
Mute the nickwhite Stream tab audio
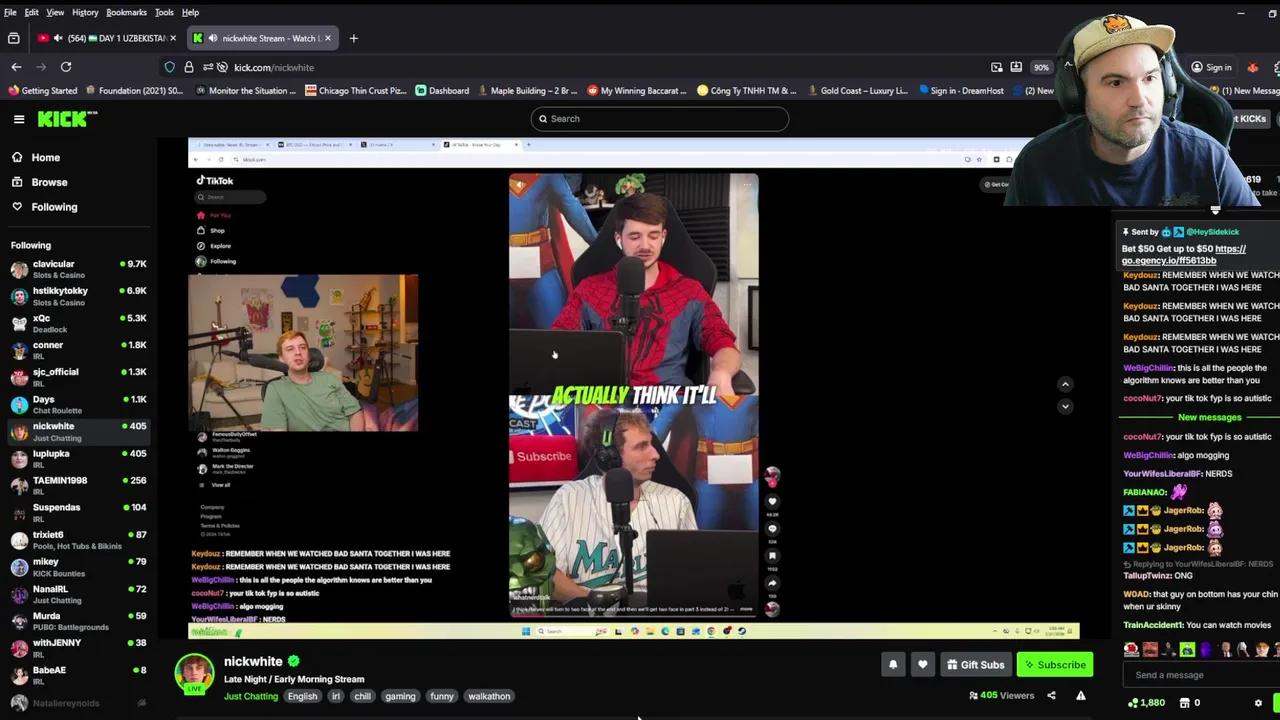(x=212, y=38)
